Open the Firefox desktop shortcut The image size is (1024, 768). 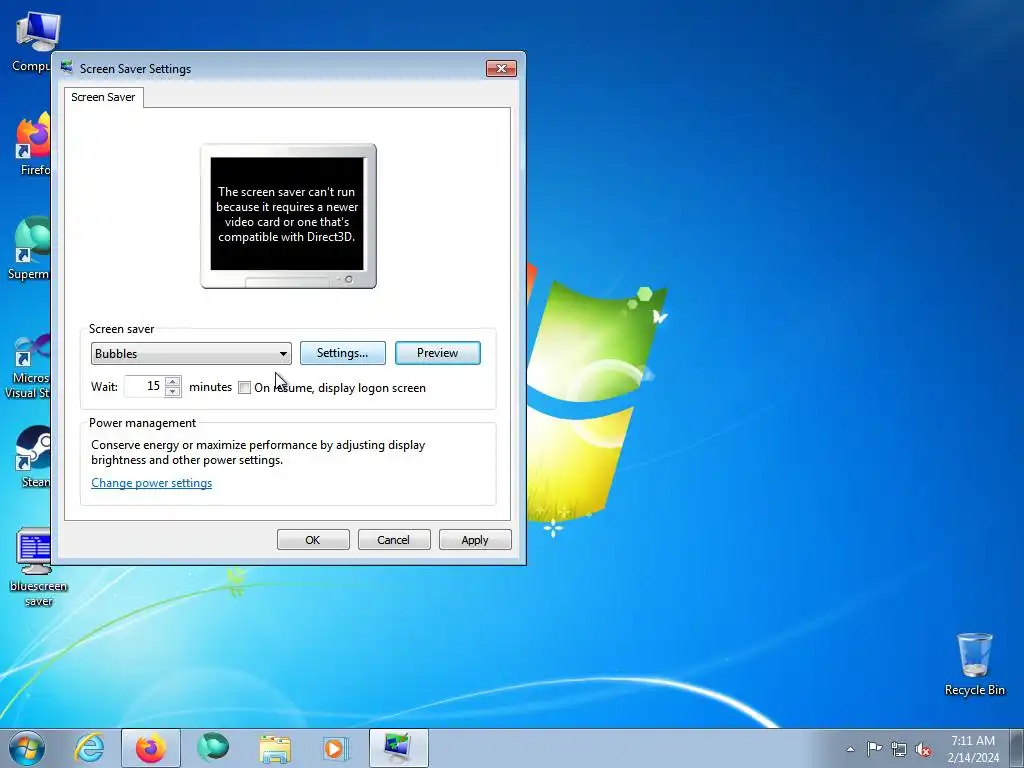pyautogui.click(x=34, y=144)
